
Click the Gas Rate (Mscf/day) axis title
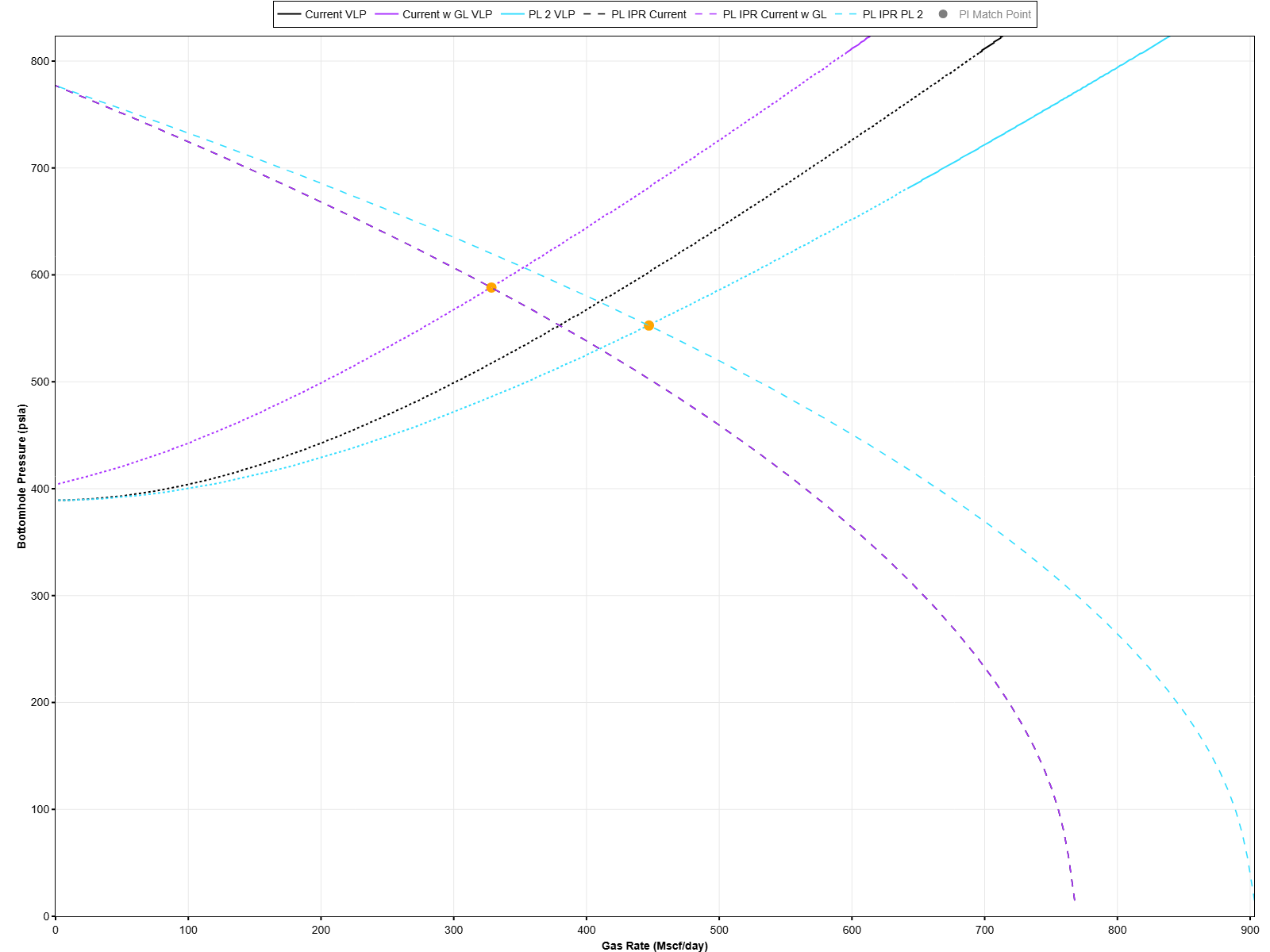point(655,946)
